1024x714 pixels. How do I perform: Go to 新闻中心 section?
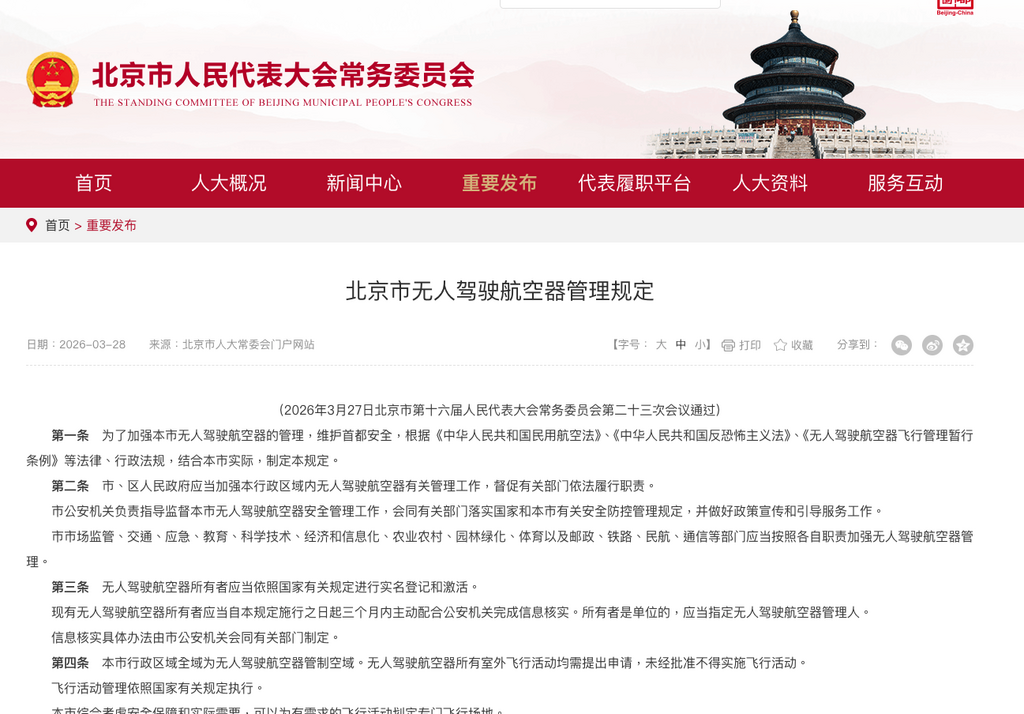tap(364, 183)
